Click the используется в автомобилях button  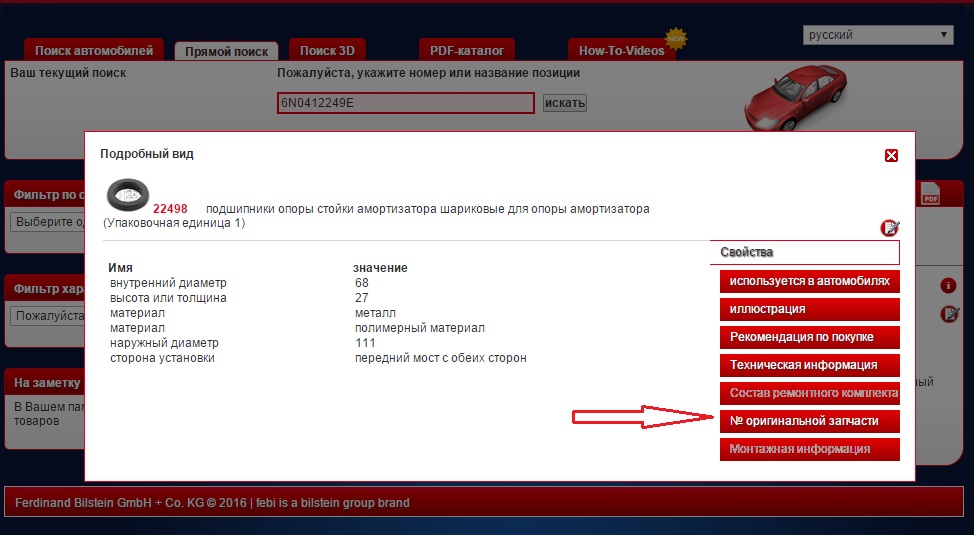point(809,281)
